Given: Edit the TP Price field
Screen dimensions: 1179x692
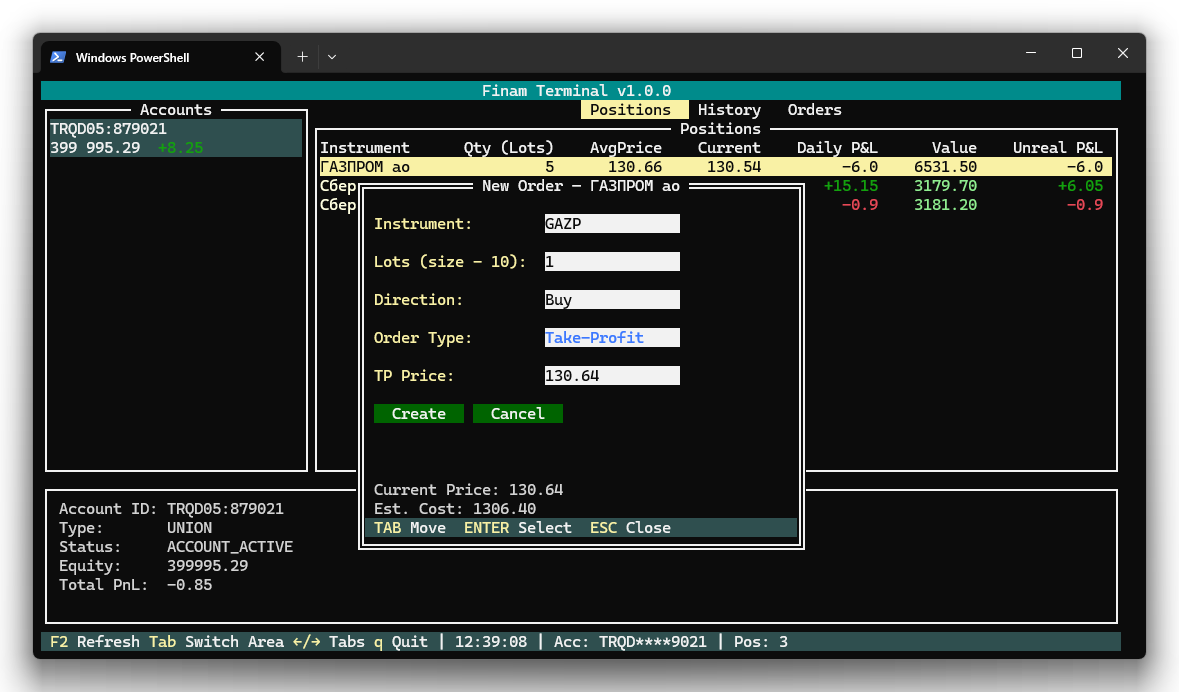Looking at the screenshot, I should [611, 376].
